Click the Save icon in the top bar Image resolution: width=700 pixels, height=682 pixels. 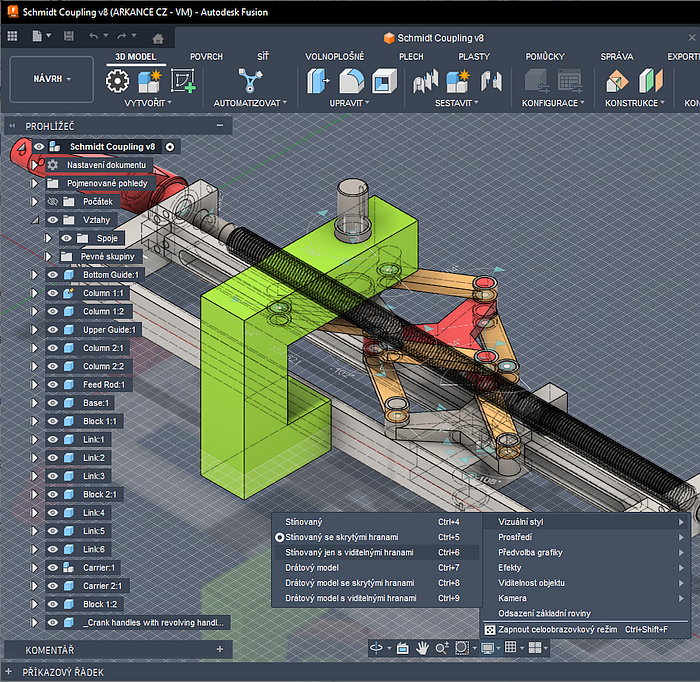click(68, 37)
